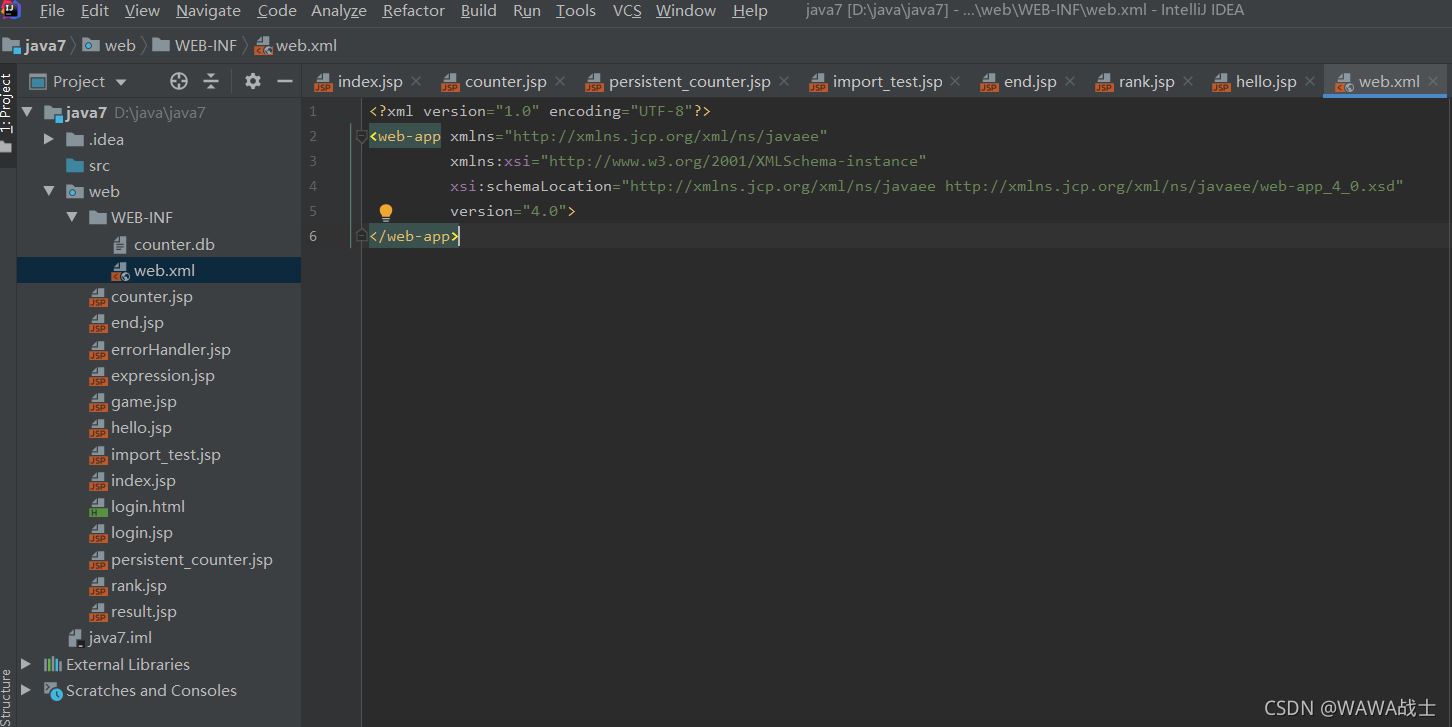
Task: Open the Refactor menu
Action: (x=412, y=11)
